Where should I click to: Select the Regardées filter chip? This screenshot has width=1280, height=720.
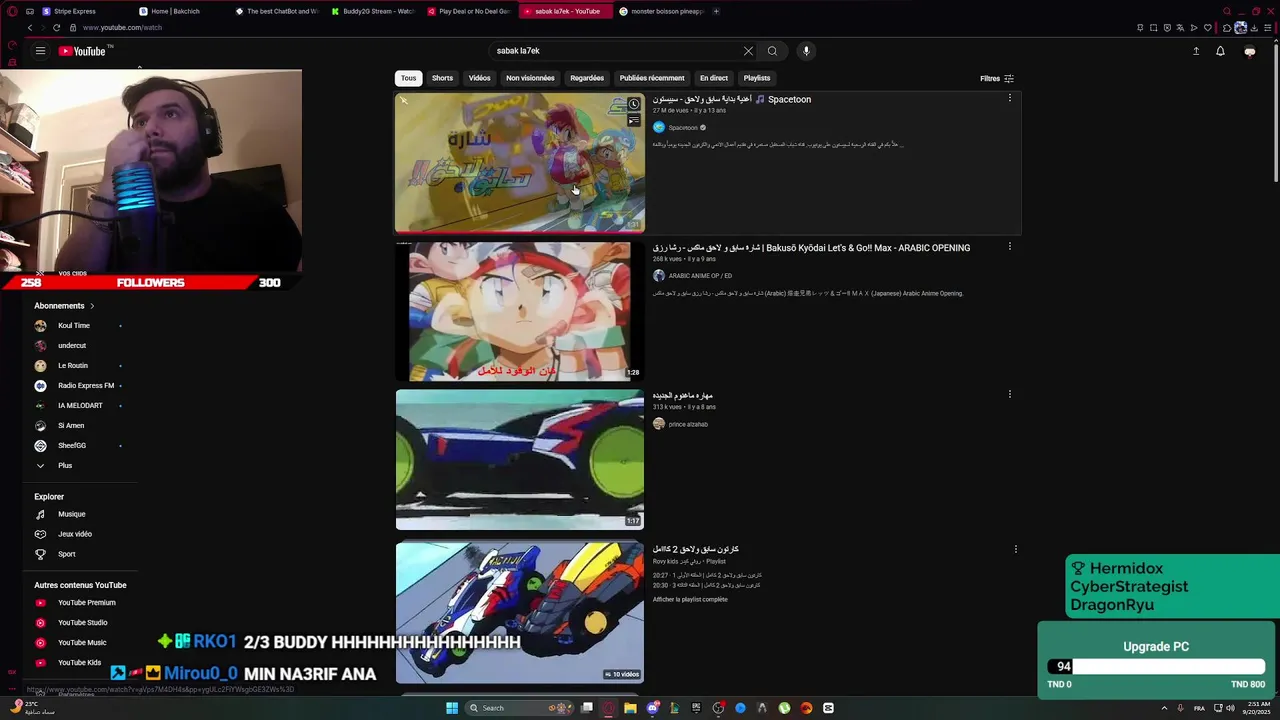point(587,78)
